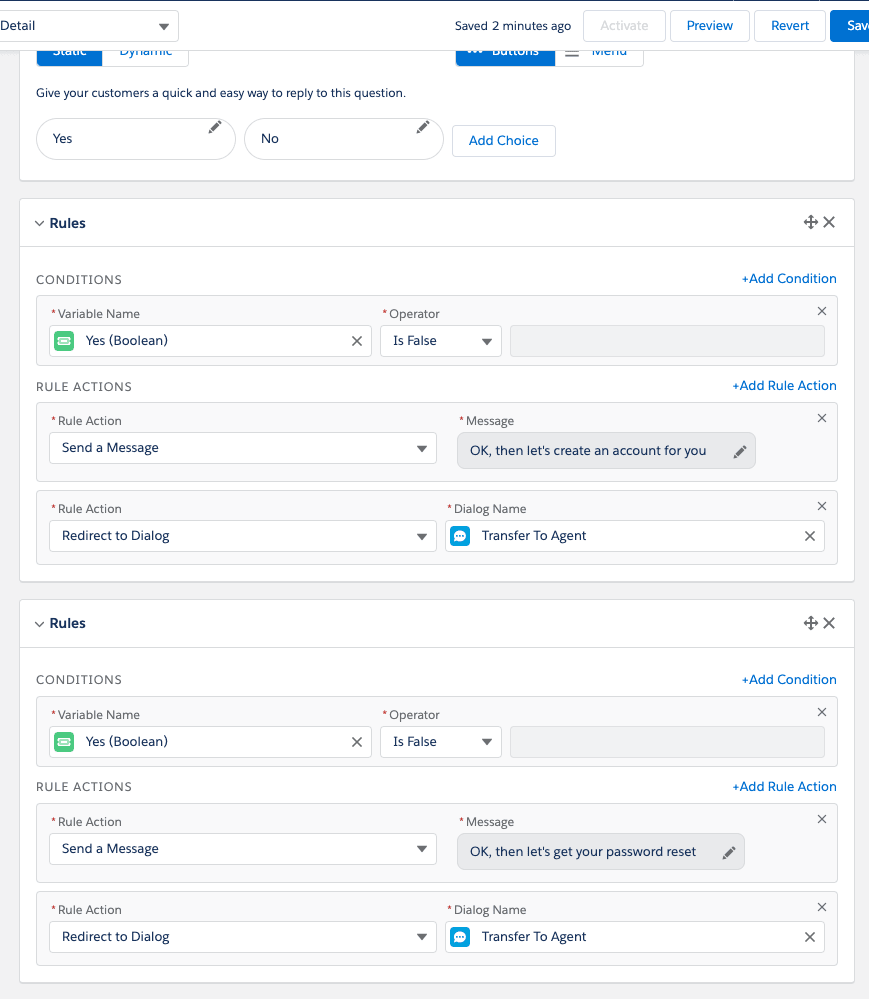Viewport: 869px width, 999px height.
Task: Click the move handle on second Rules section
Action: [810, 623]
